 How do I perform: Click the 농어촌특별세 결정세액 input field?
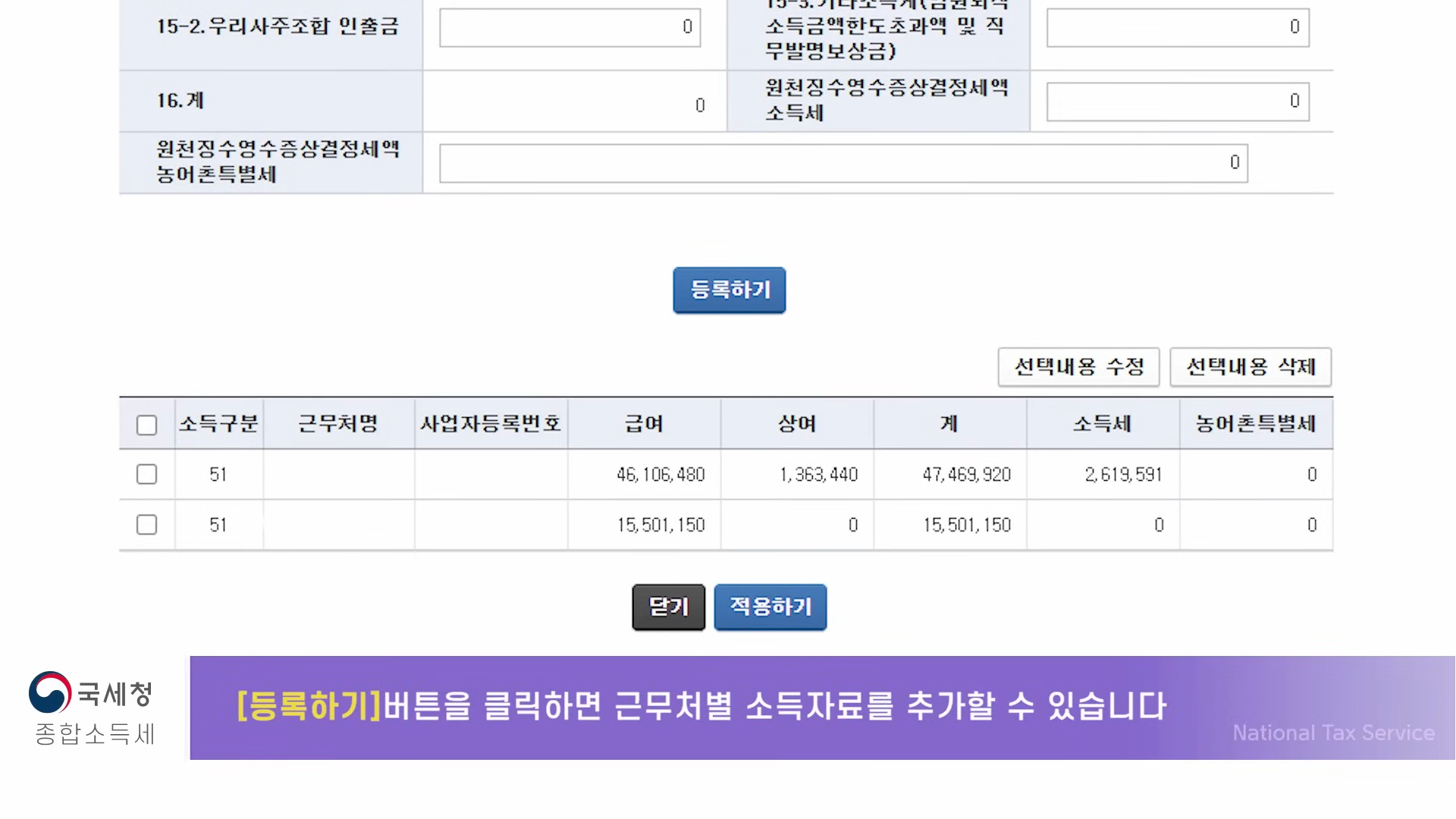[843, 163]
